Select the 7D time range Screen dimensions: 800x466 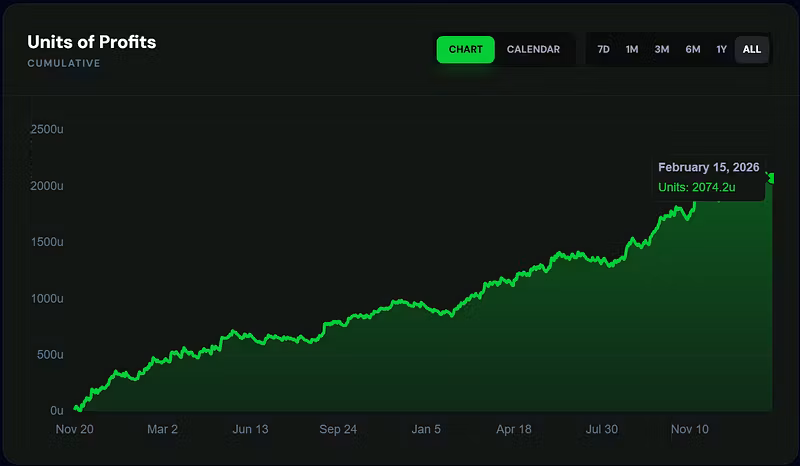[603, 50]
